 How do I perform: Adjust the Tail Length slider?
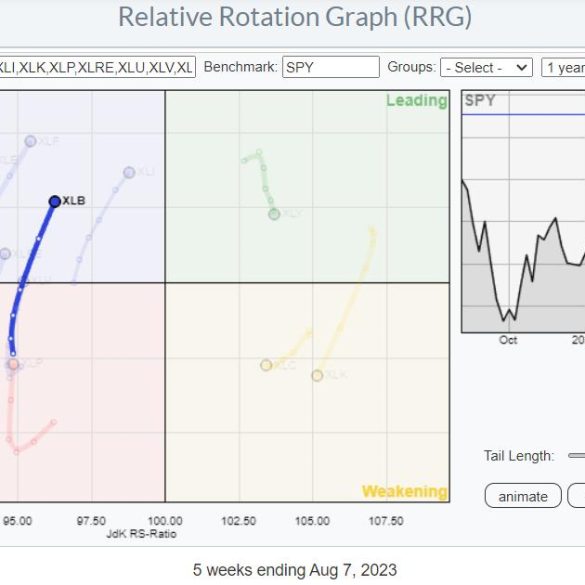pyautogui.click(x=576, y=456)
